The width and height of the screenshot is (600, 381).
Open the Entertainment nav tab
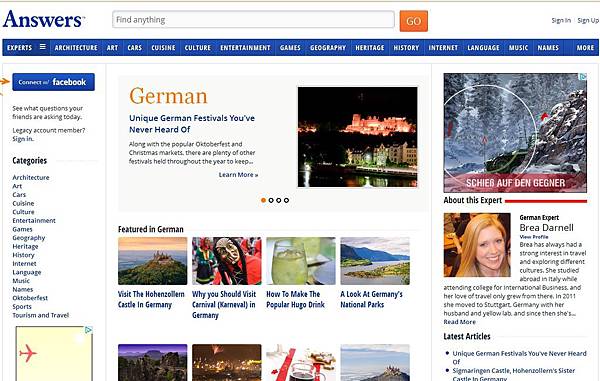pyautogui.click(x=245, y=47)
